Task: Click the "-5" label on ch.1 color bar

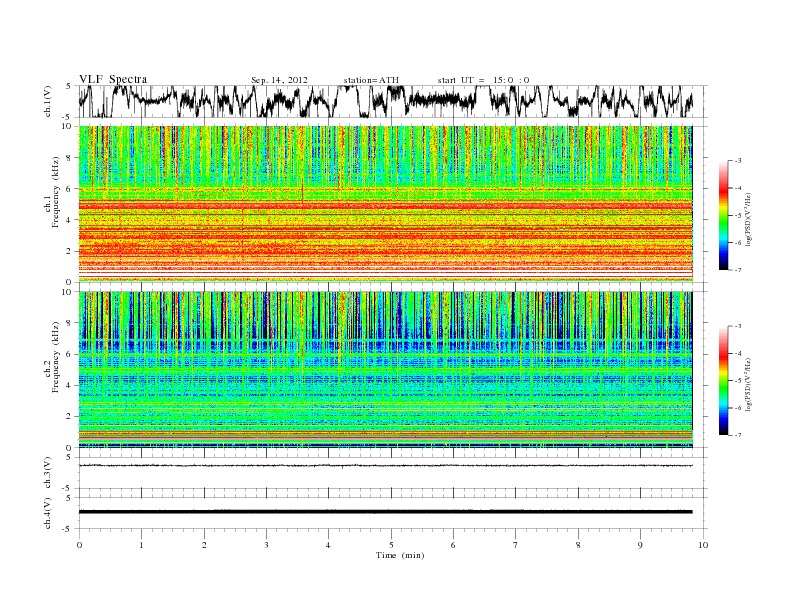Action: pyautogui.click(x=737, y=216)
